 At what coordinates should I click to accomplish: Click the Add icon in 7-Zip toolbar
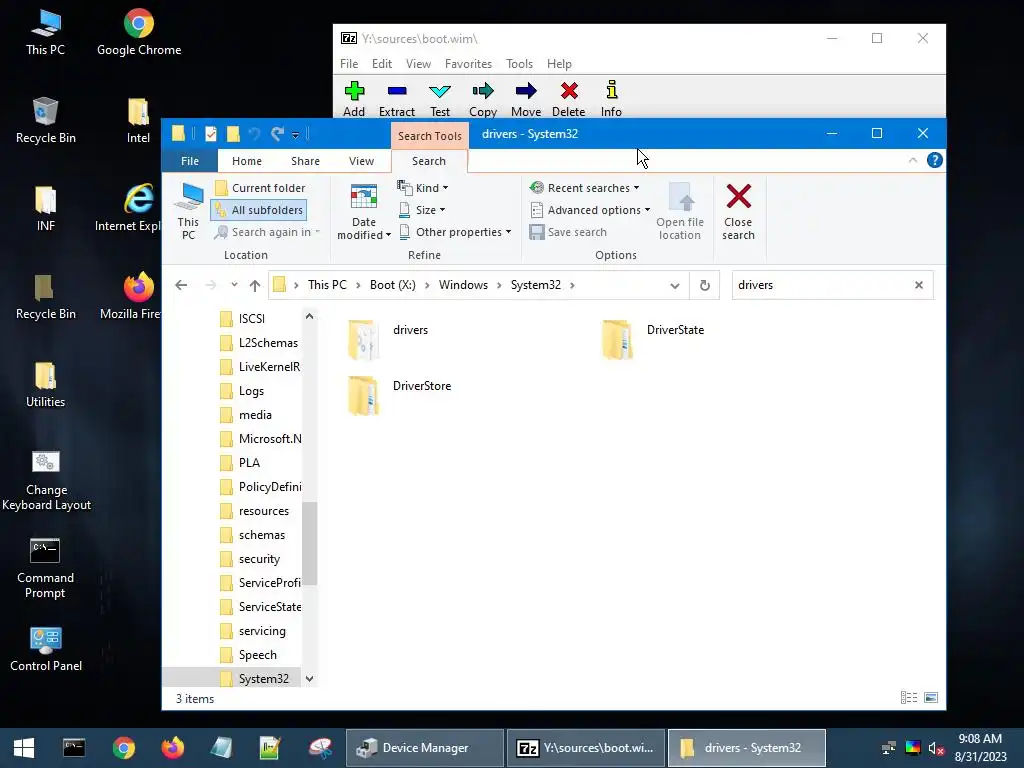tap(354, 99)
